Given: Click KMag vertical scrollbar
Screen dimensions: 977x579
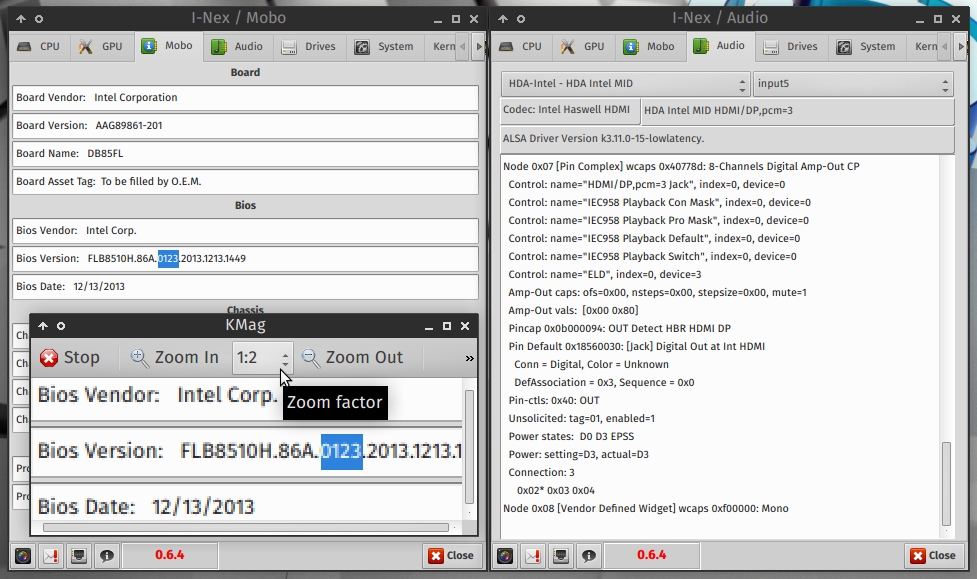Looking at the screenshot, I should [469, 446].
